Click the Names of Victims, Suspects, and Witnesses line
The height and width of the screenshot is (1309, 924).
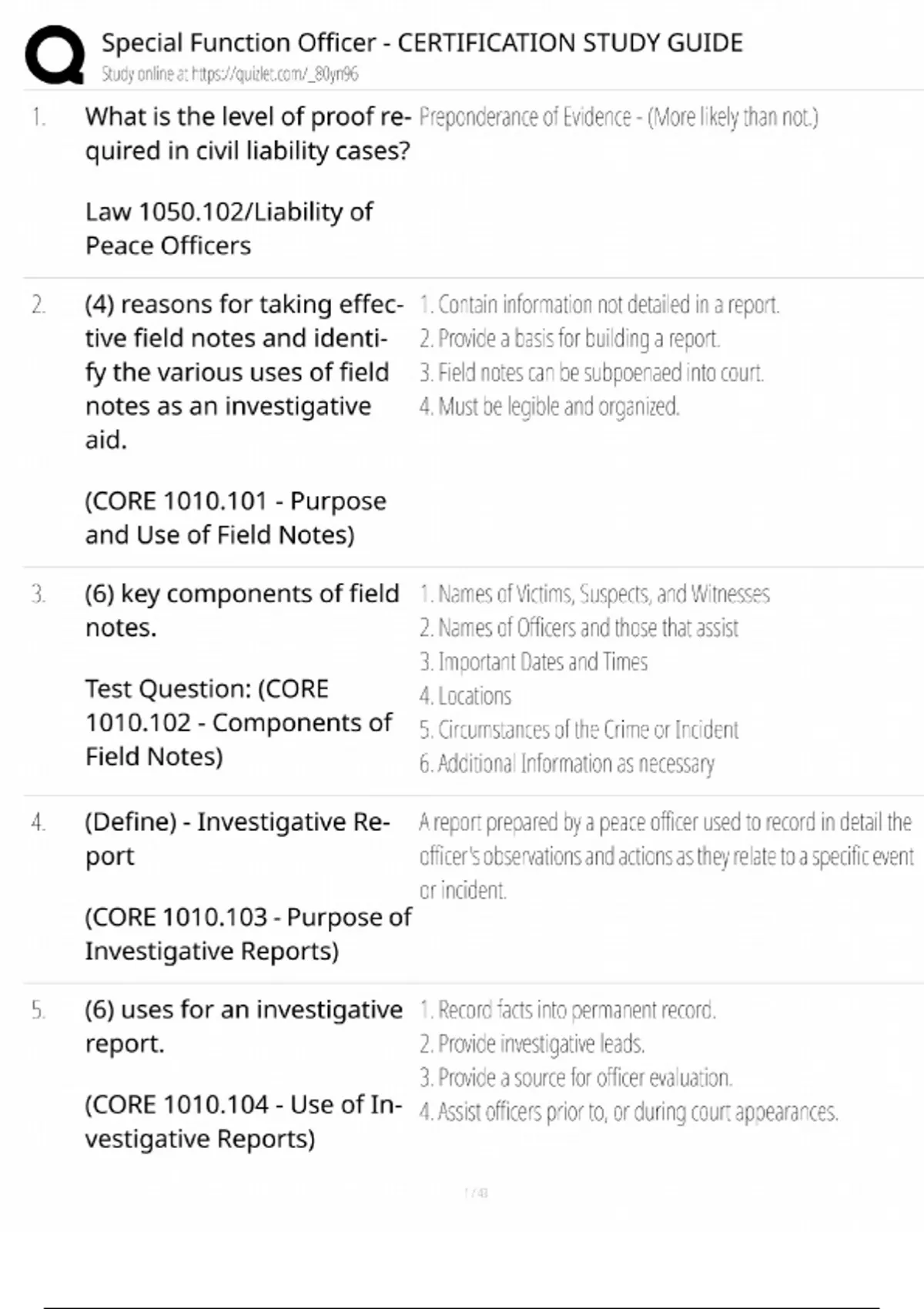pos(594,594)
